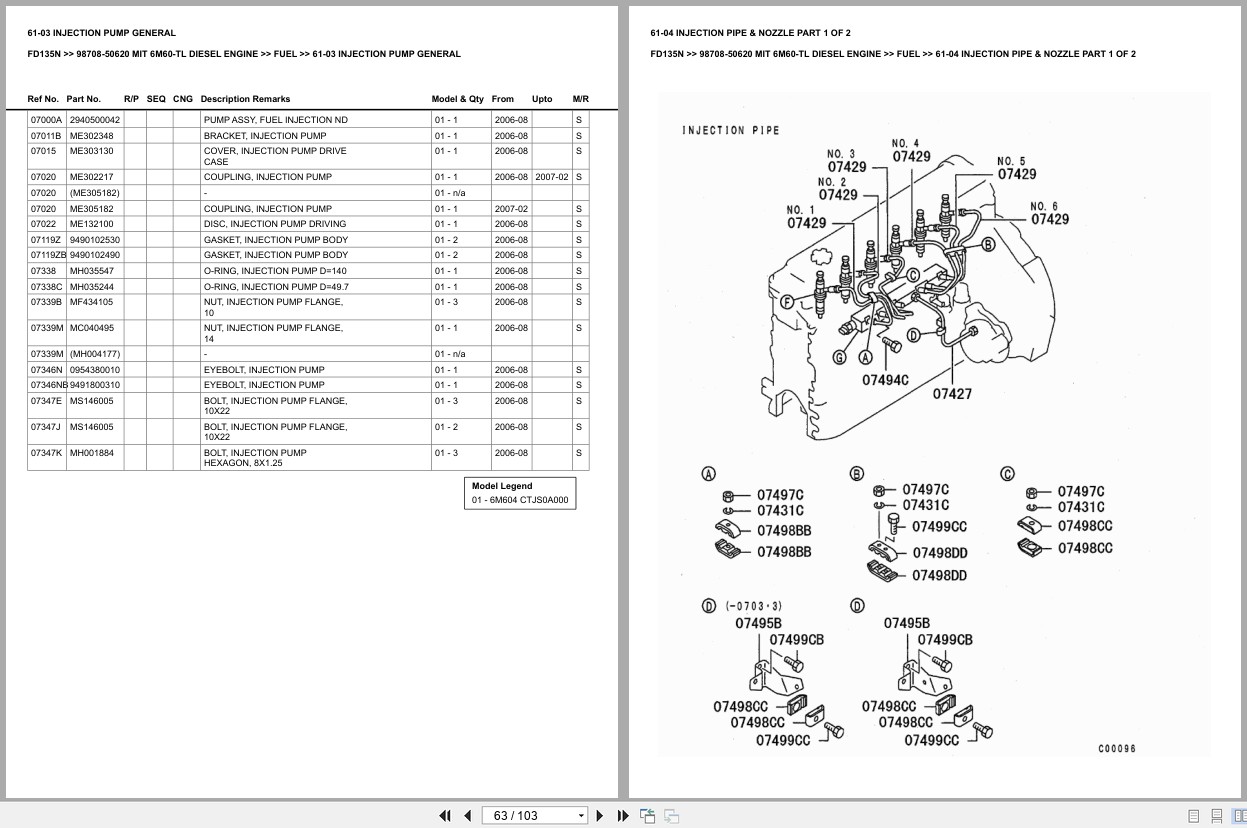Go forward to the next view
The image size is (1247, 828).
tap(672, 816)
